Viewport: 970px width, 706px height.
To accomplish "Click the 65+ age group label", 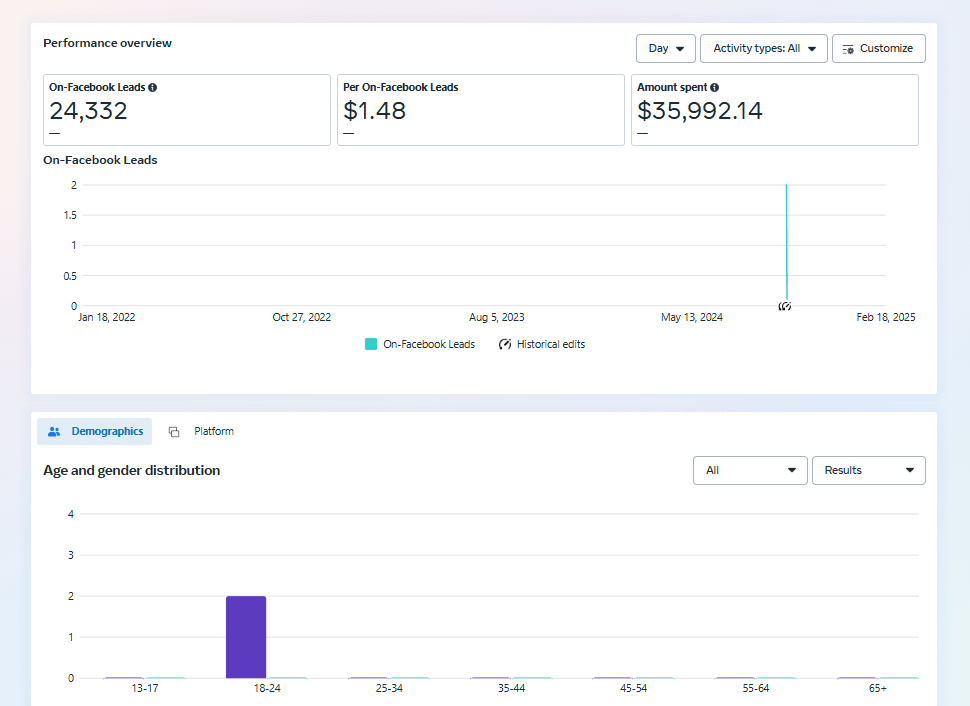I will pos(877,689).
